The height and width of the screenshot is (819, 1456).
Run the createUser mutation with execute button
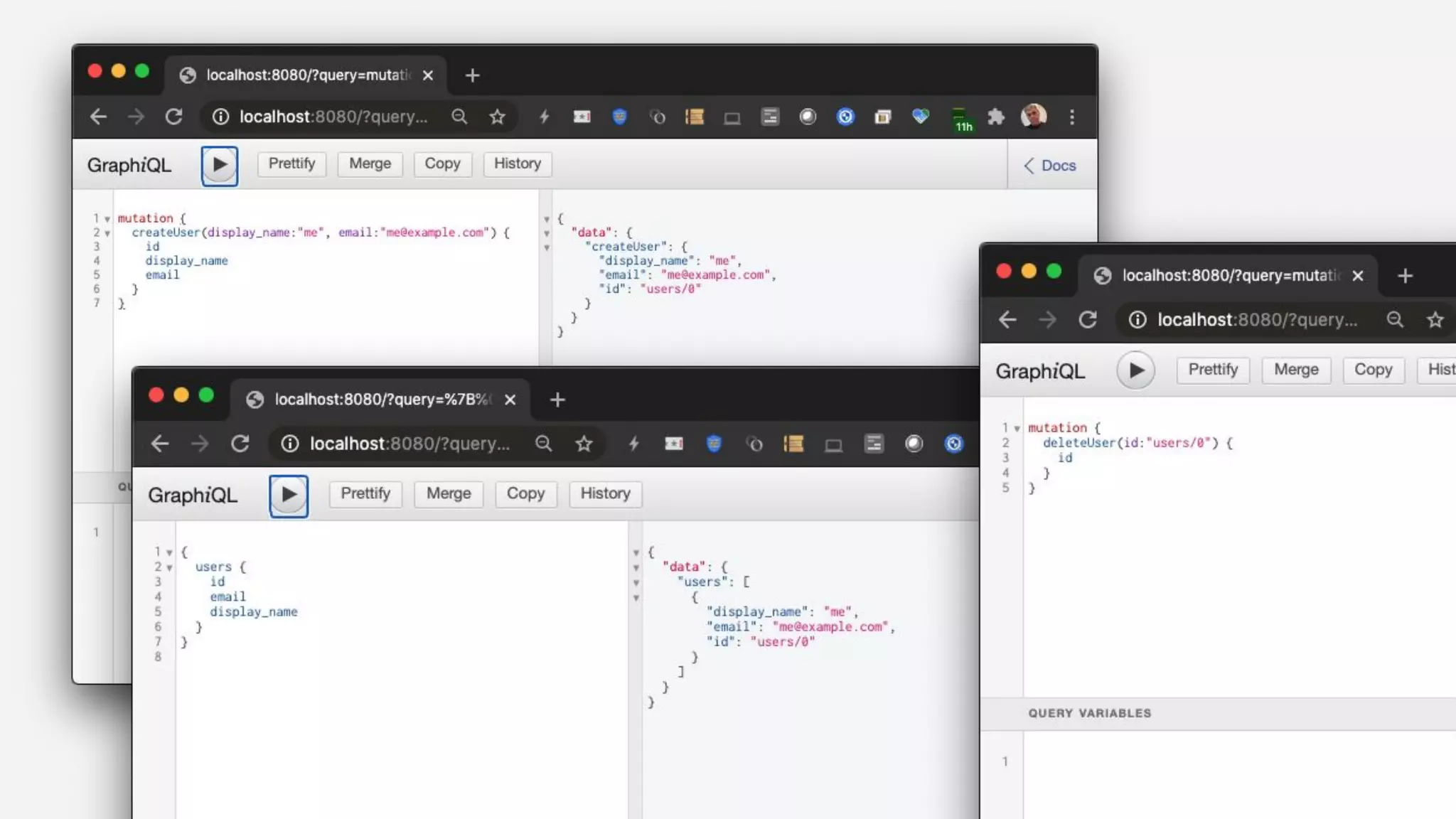pos(219,166)
